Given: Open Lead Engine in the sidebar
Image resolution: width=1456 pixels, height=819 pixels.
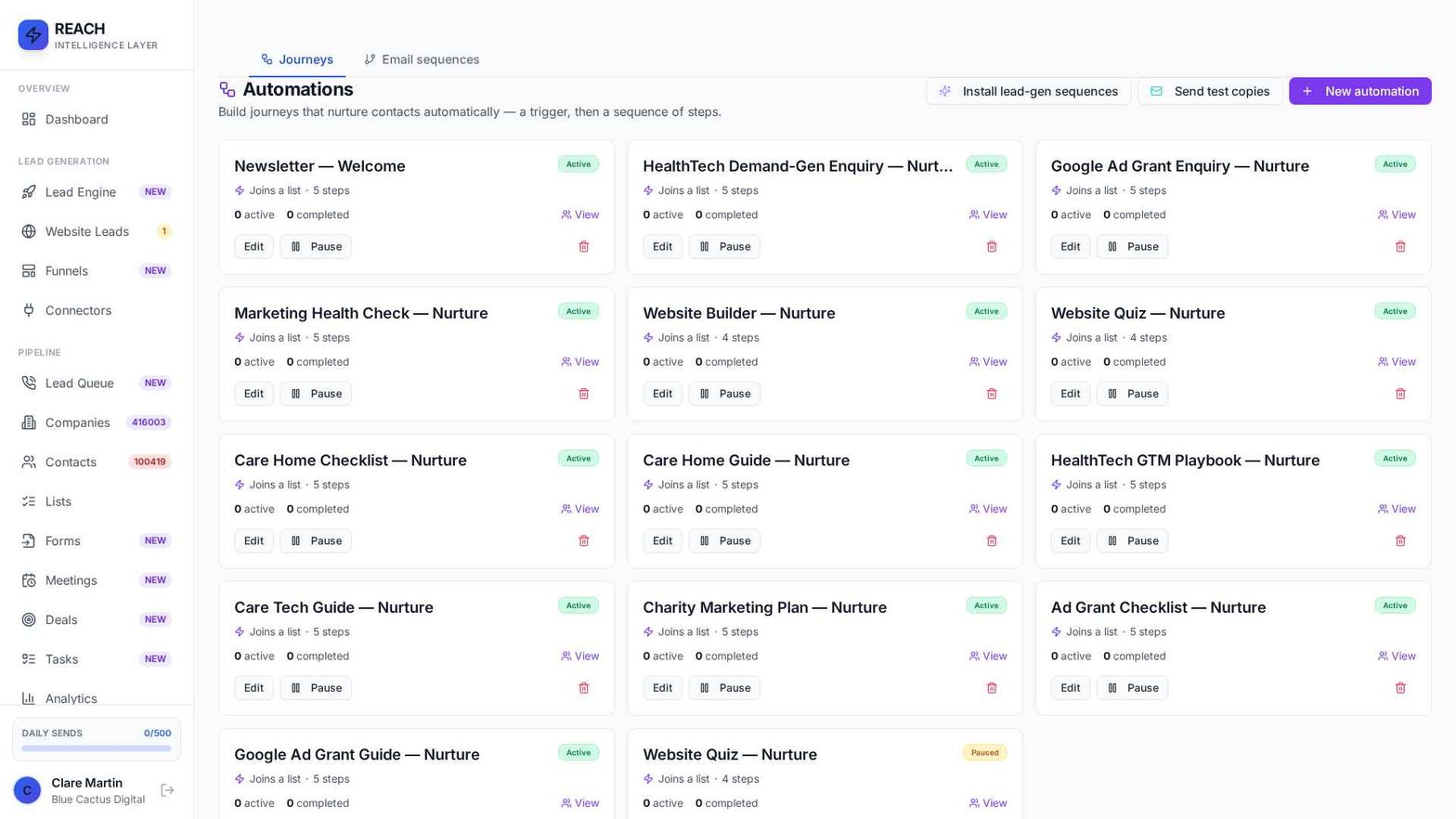Looking at the screenshot, I should coord(97,192).
